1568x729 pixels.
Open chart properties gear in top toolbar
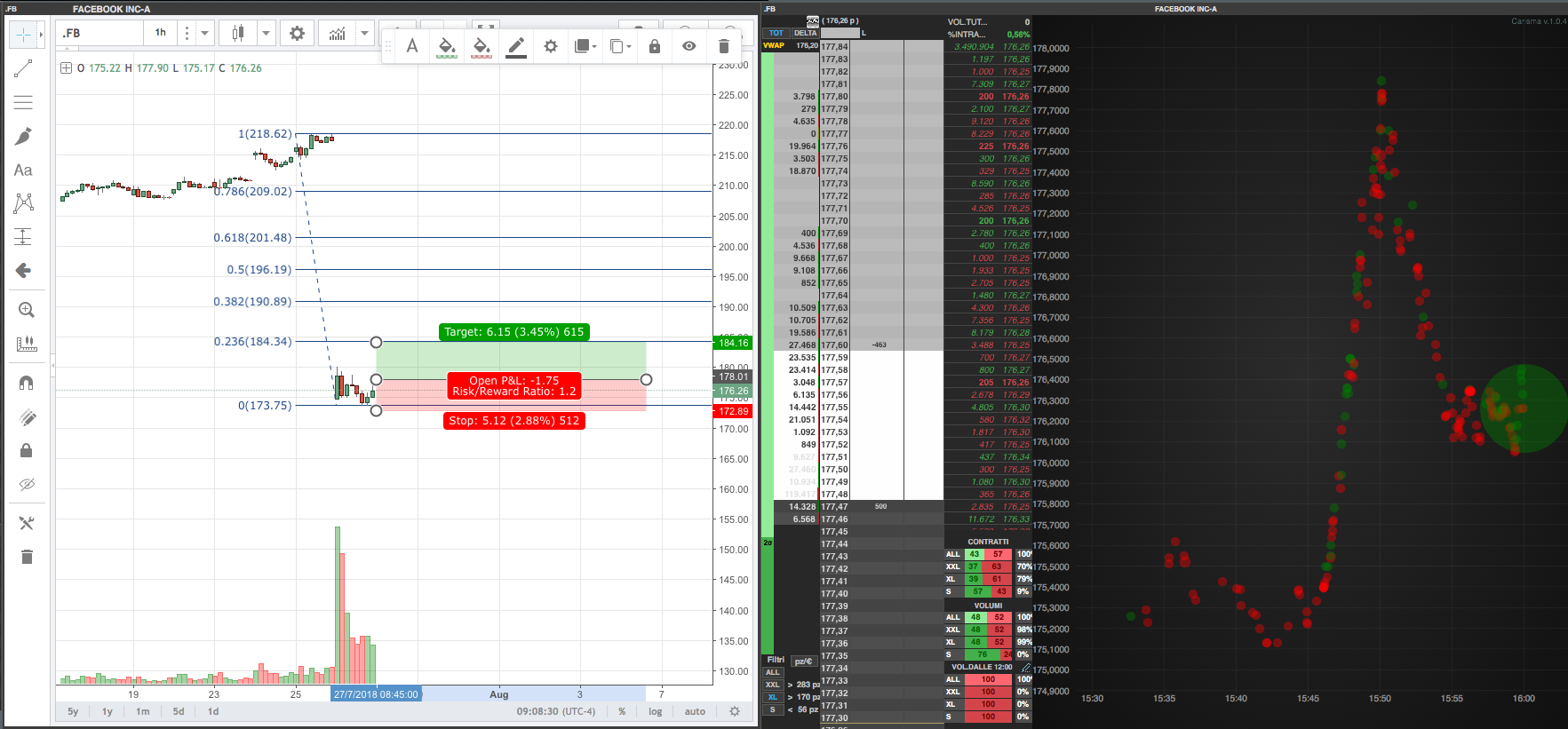click(297, 33)
